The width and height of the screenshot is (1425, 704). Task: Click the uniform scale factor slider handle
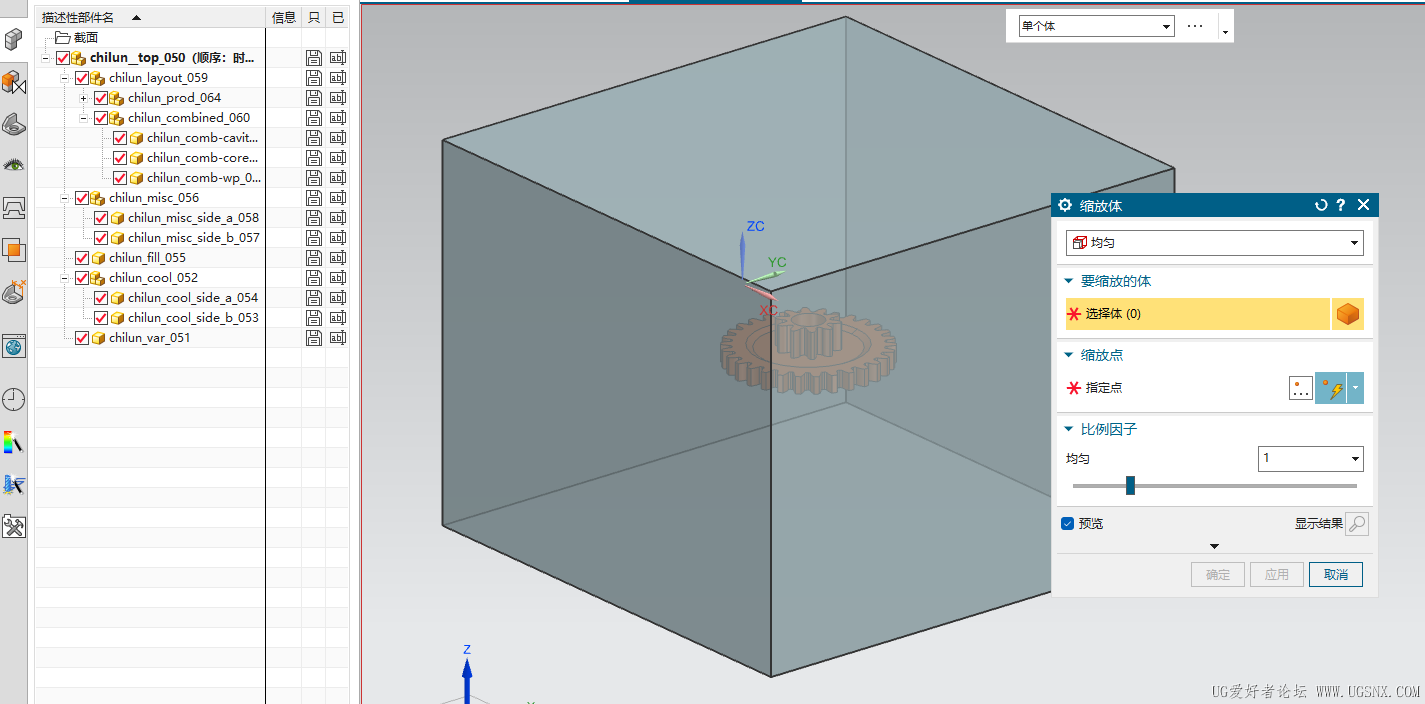pos(1130,485)
